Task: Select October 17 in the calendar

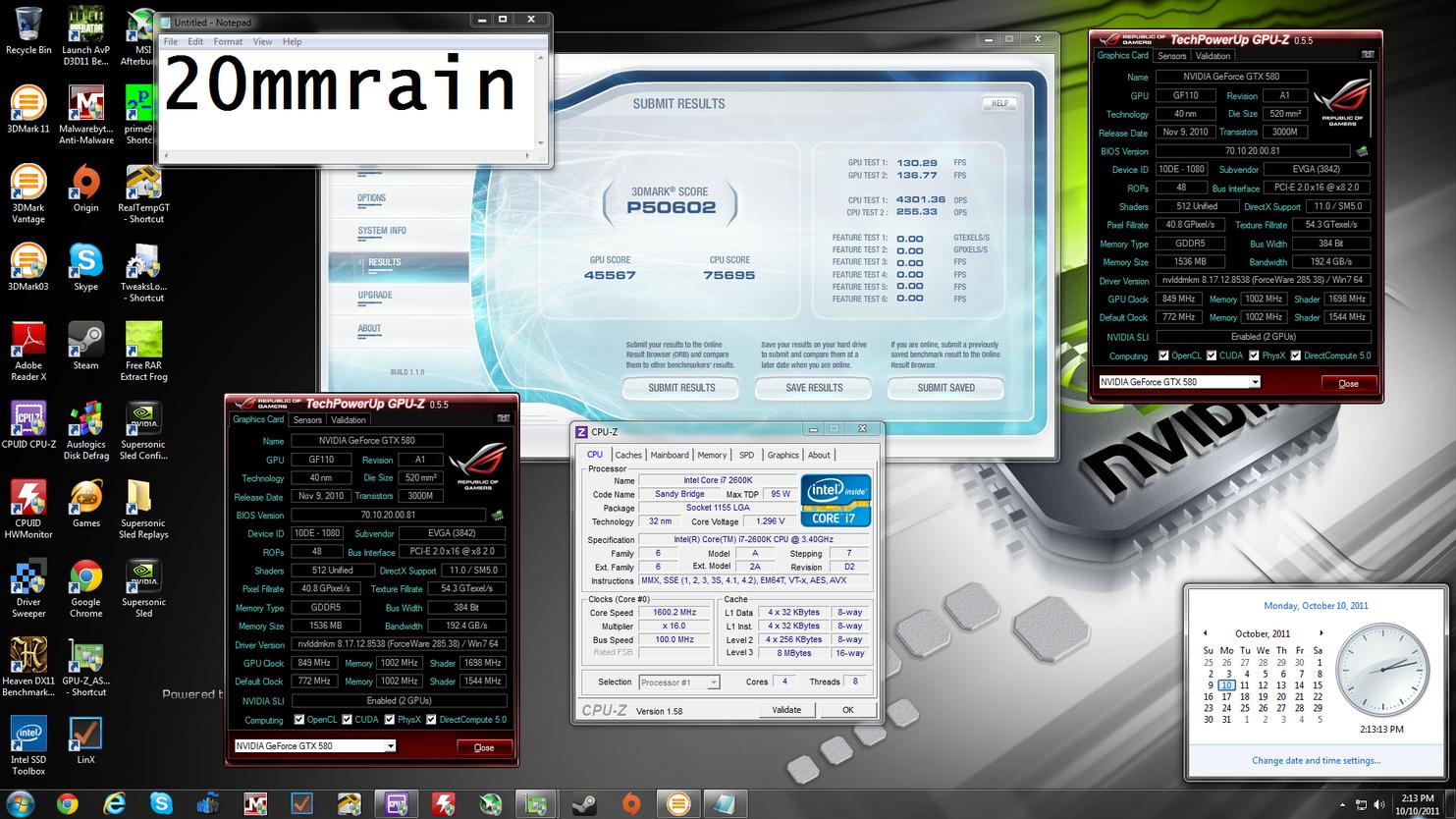Action: (1226, 696)
